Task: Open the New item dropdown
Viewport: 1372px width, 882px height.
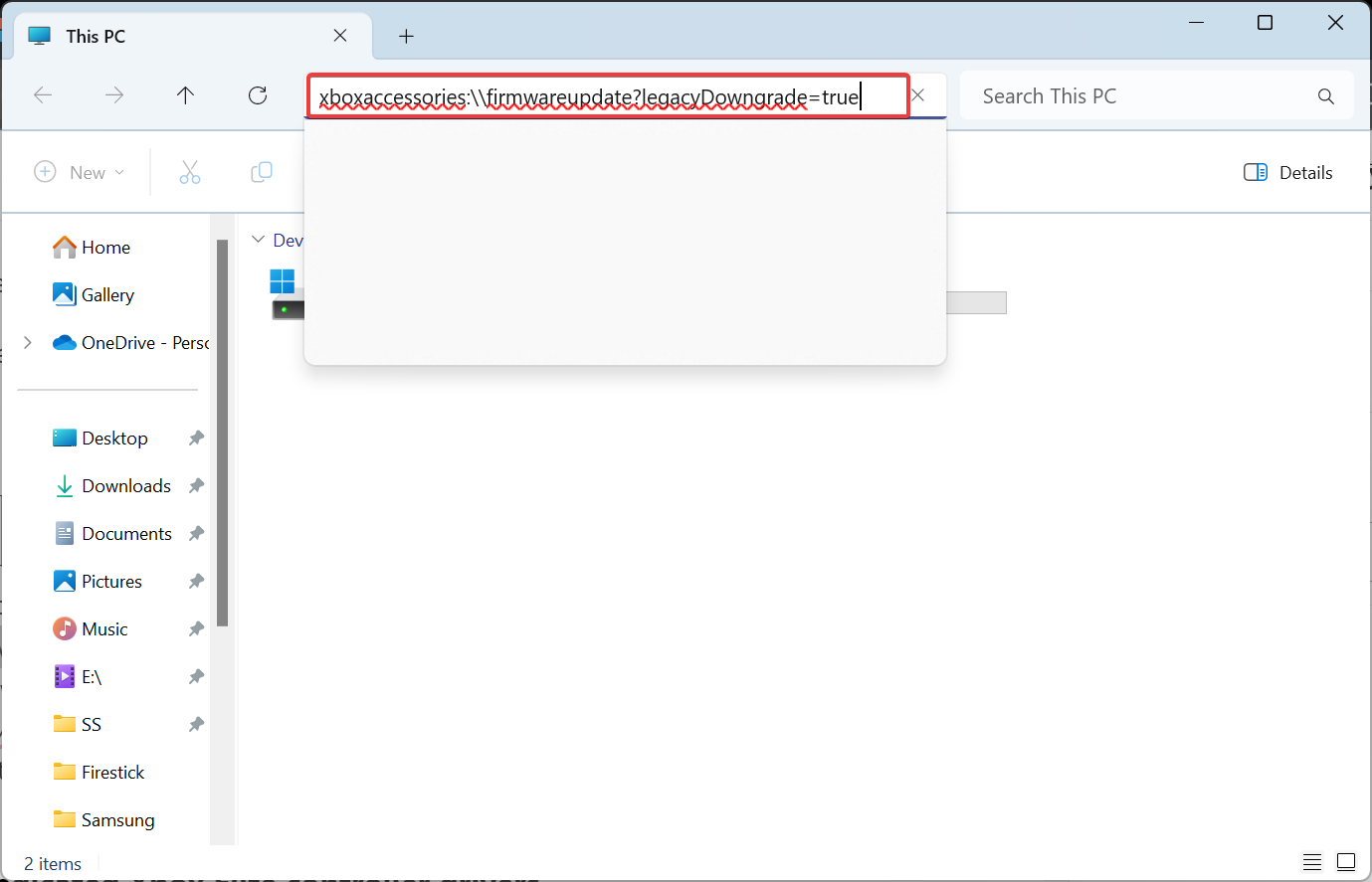Action: coord(80,172)
